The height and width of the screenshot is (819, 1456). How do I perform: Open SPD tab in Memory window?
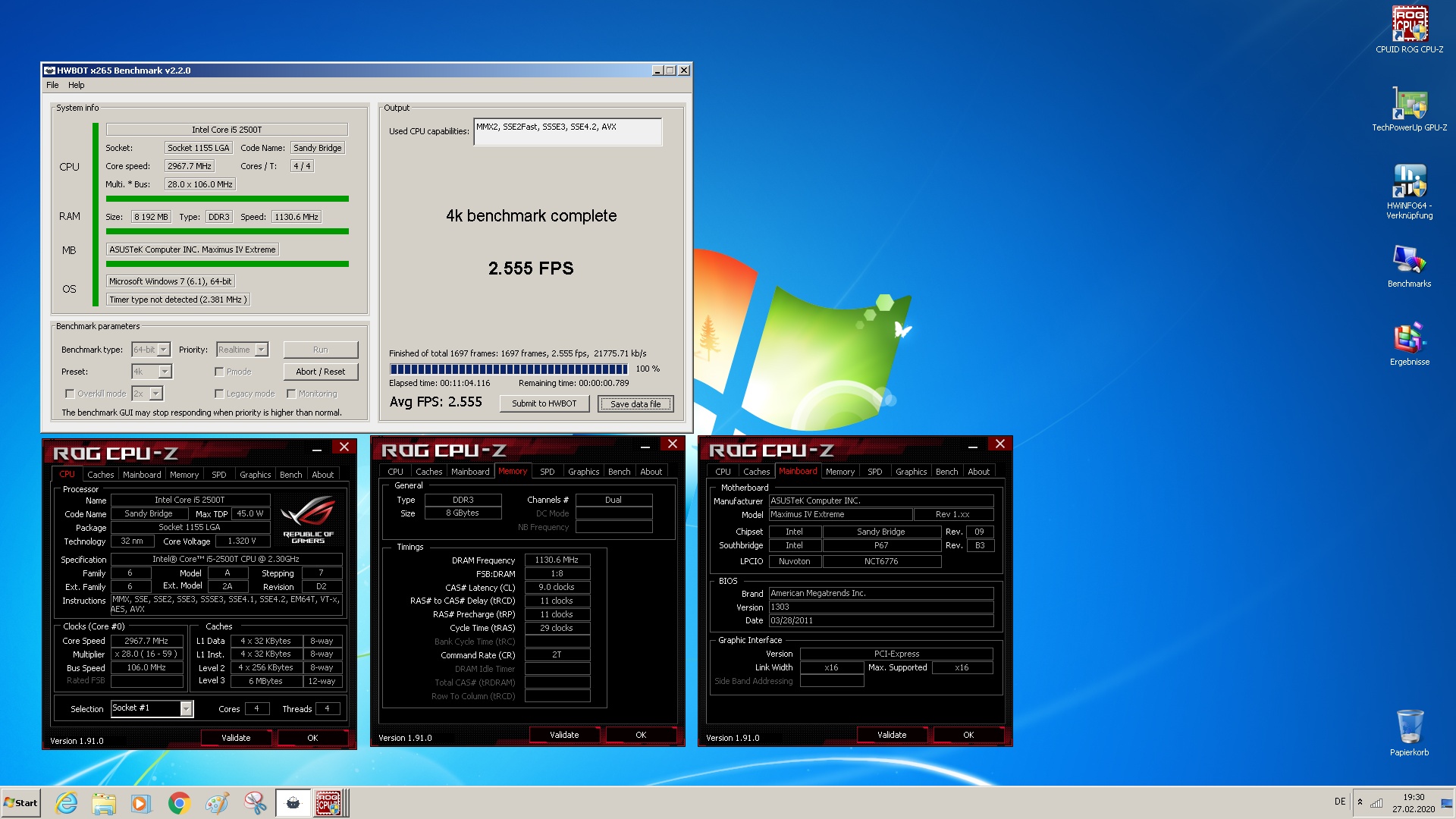pos(547,472)
